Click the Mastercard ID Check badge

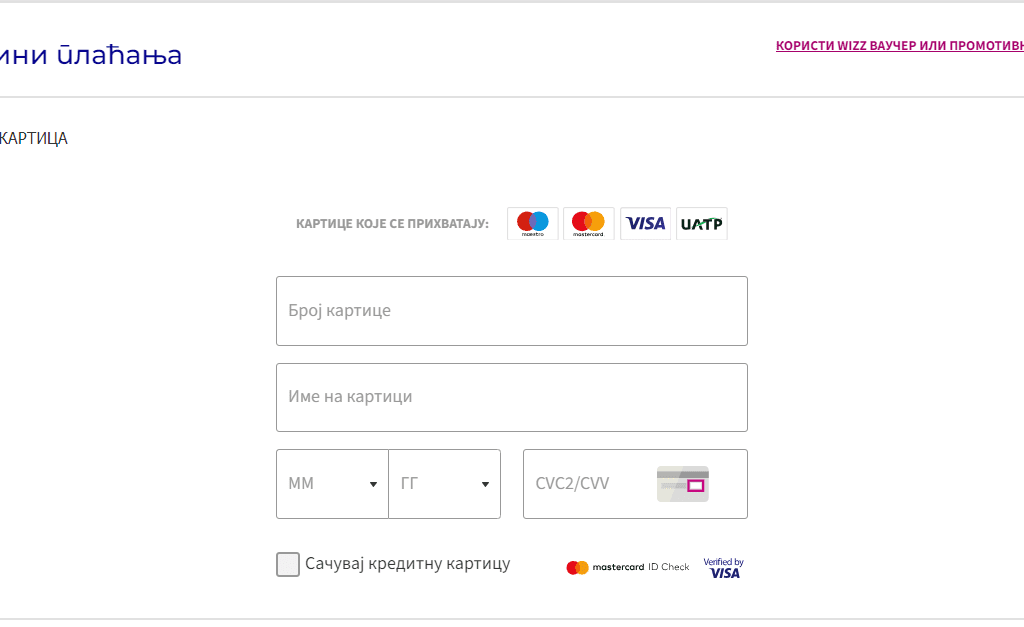click(x=628, y=568)
